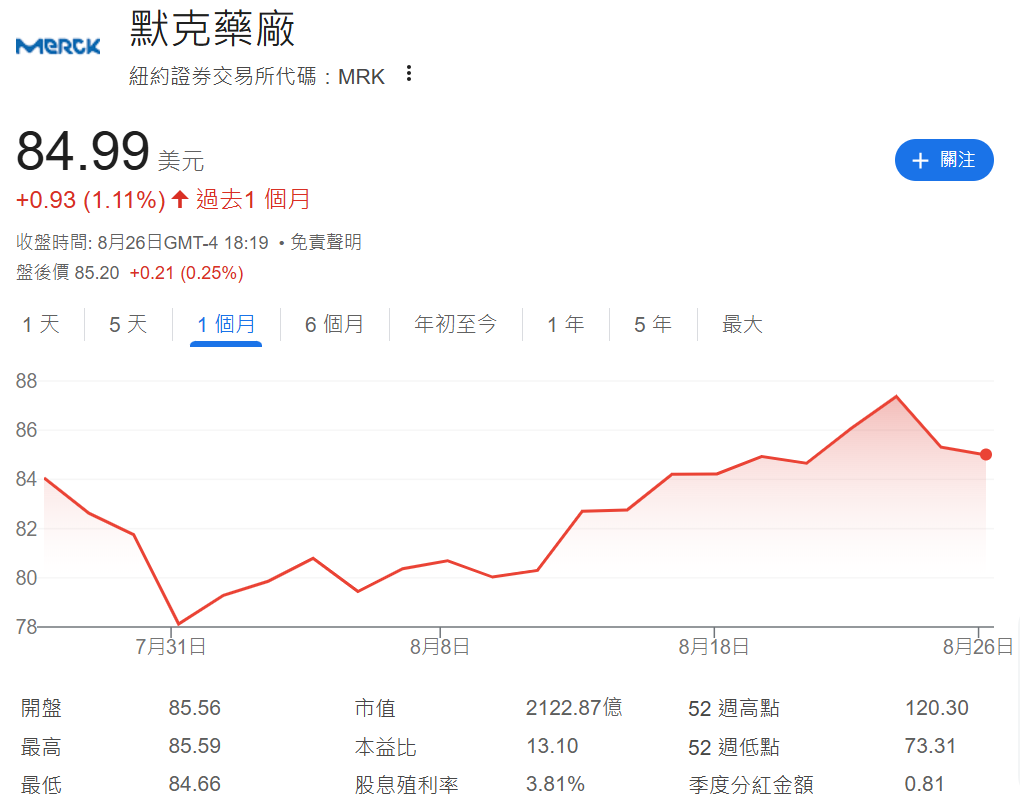Click the 7月31日 axis label

pyautogui.click(x=170, y=646)
